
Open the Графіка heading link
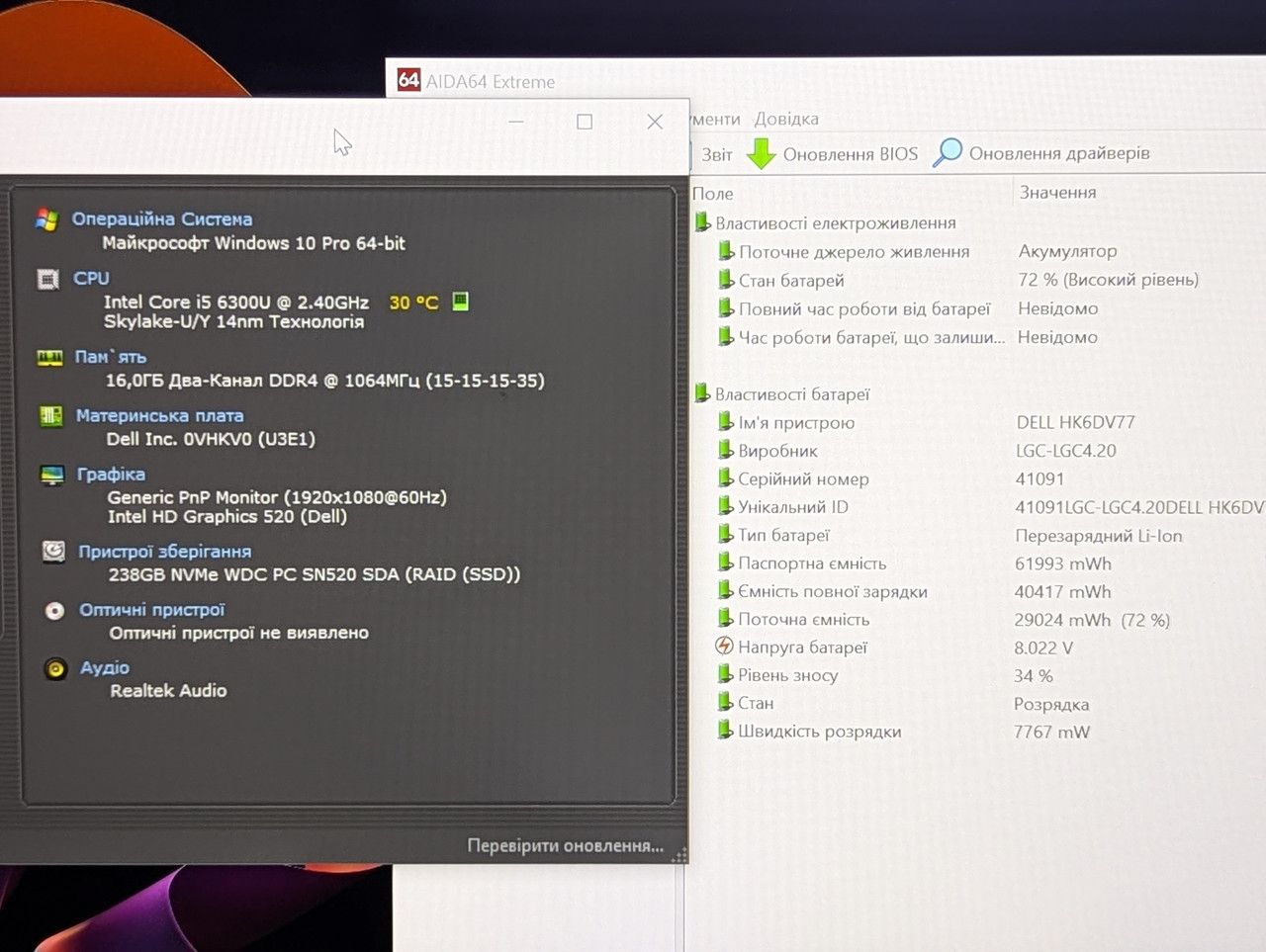tap(112, 475)
